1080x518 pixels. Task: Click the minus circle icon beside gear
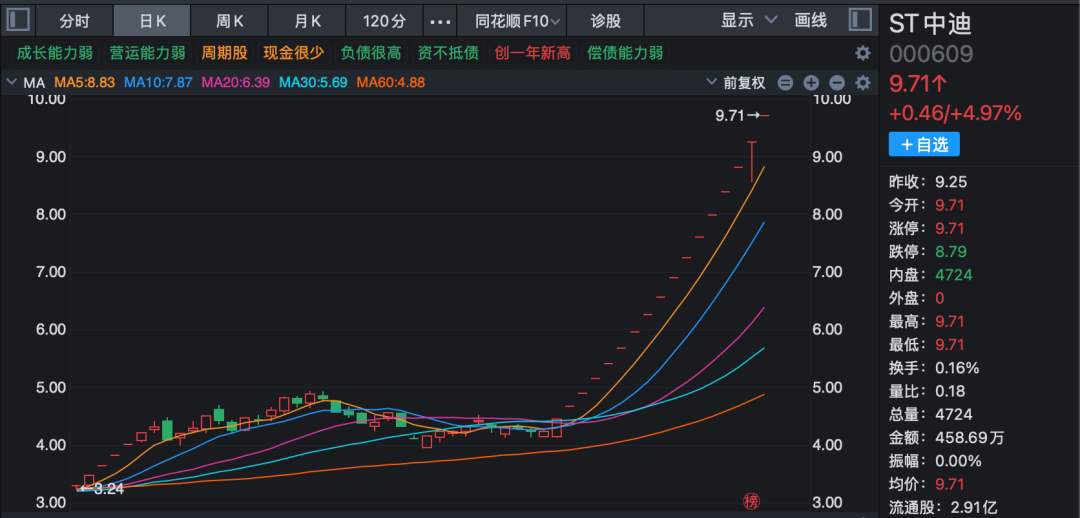pyautogui.click(x=837, y=83)
